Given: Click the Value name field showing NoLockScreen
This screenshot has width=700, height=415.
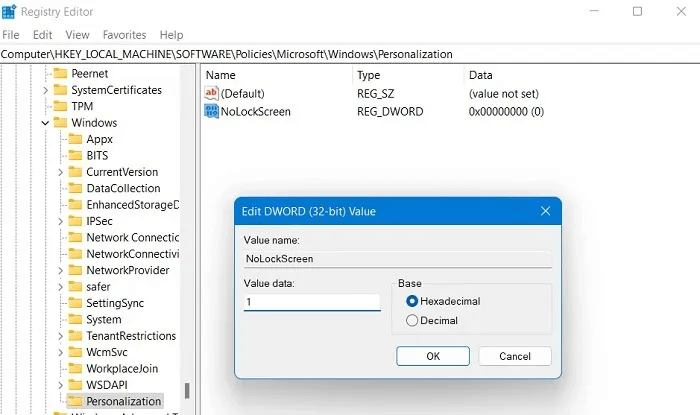Looking at the screenshot, I should [397, 259].
